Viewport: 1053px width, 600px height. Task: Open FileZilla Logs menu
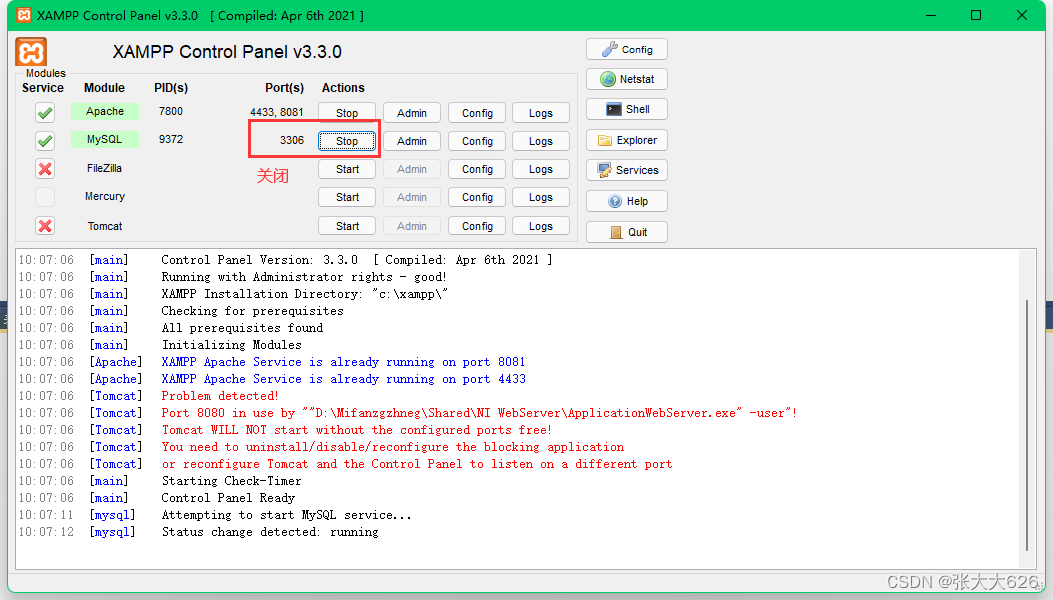click(541, 169)
